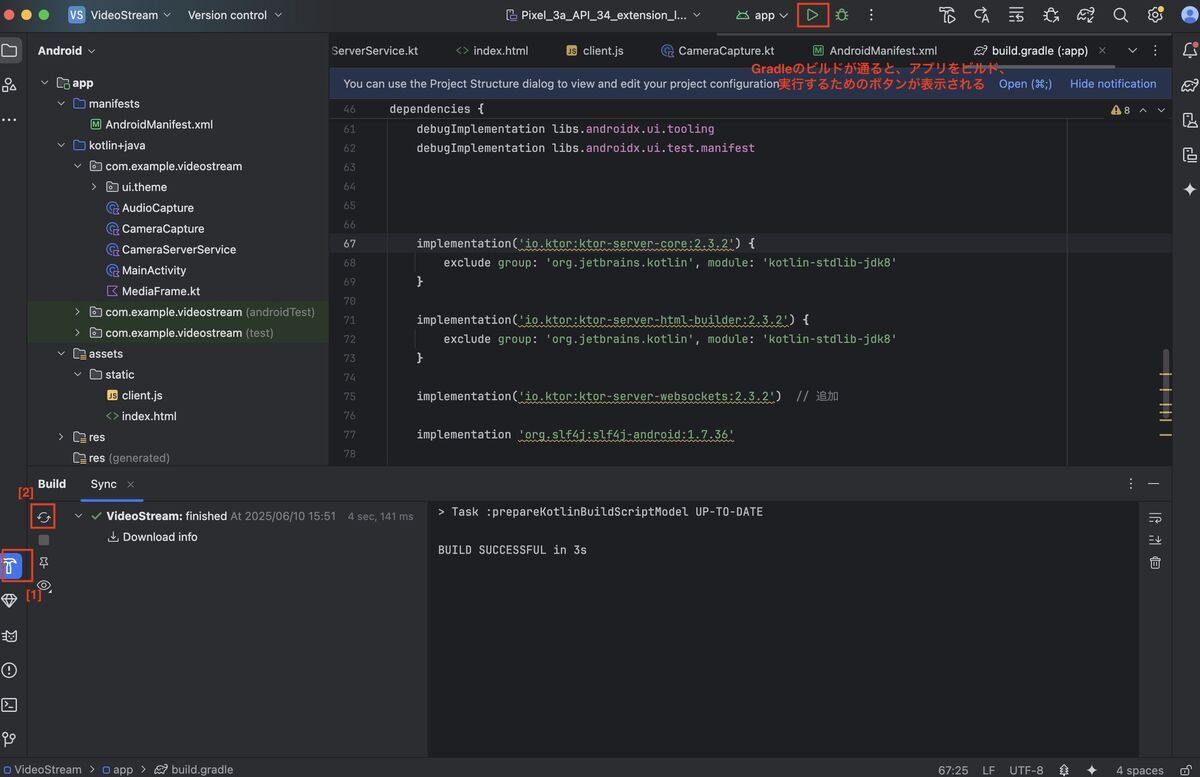Switch to the AndroidManifest.xml editor tab
Image resolution: width=1200 pixels, height=777 pixels.
tap(874, 51)
